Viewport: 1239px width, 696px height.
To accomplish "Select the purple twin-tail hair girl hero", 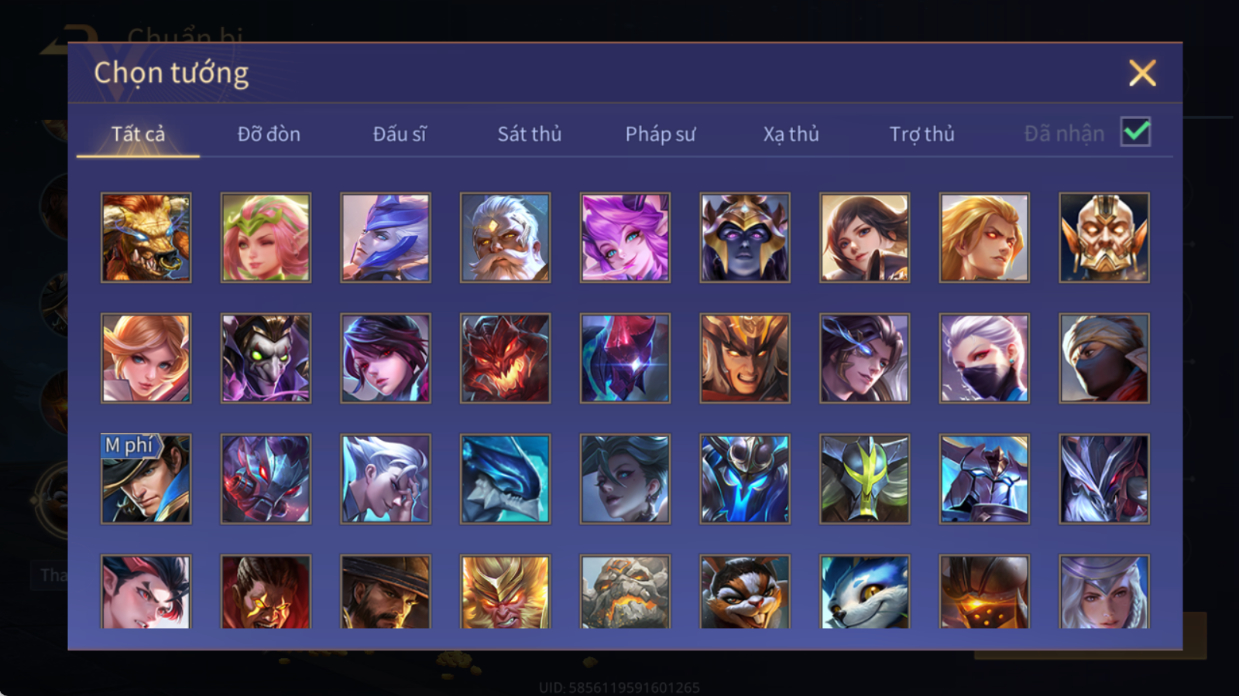I will (625, 238).
